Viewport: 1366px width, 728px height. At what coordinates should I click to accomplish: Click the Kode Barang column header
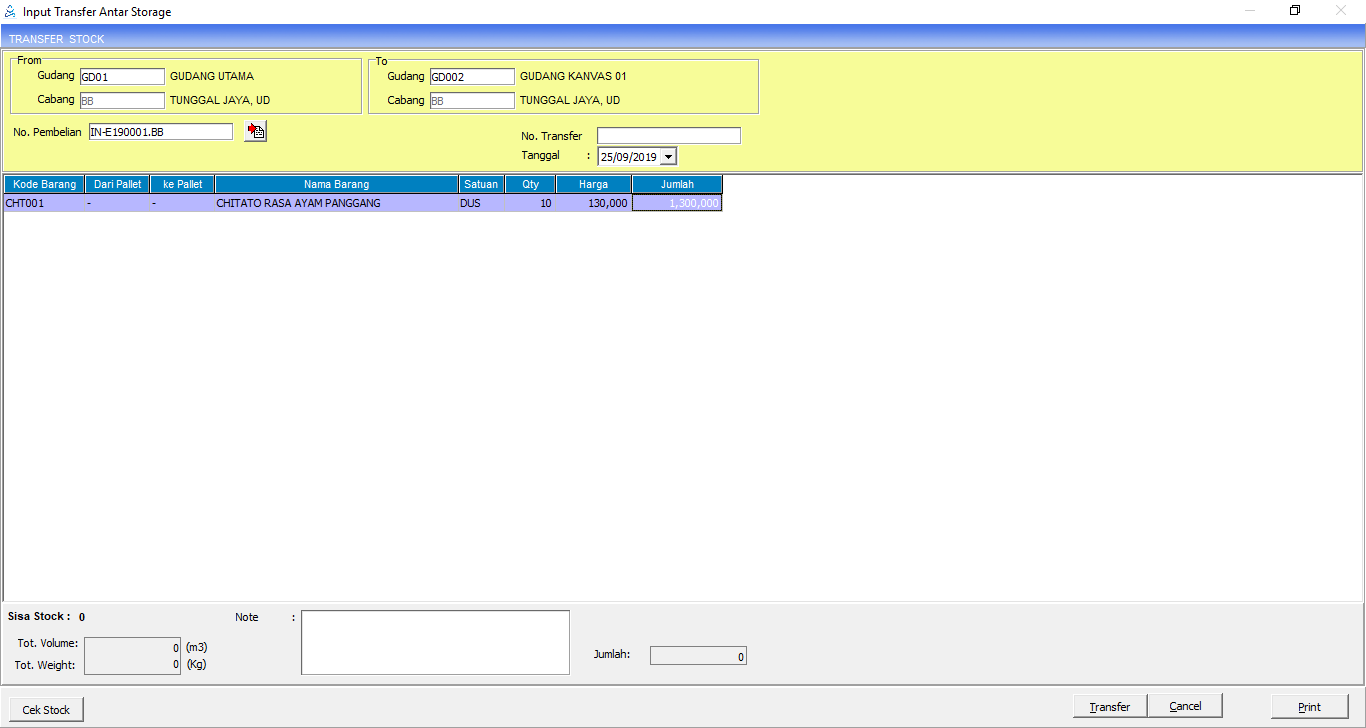(x=44, y=184)
